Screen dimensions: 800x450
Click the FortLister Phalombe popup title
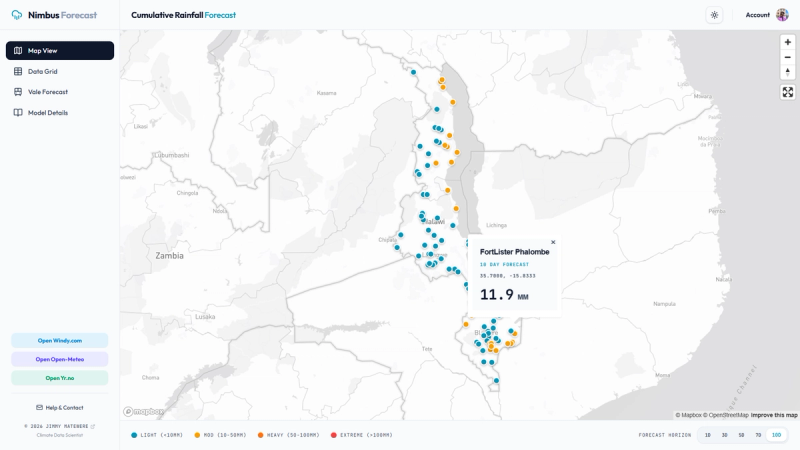point(514,252)
